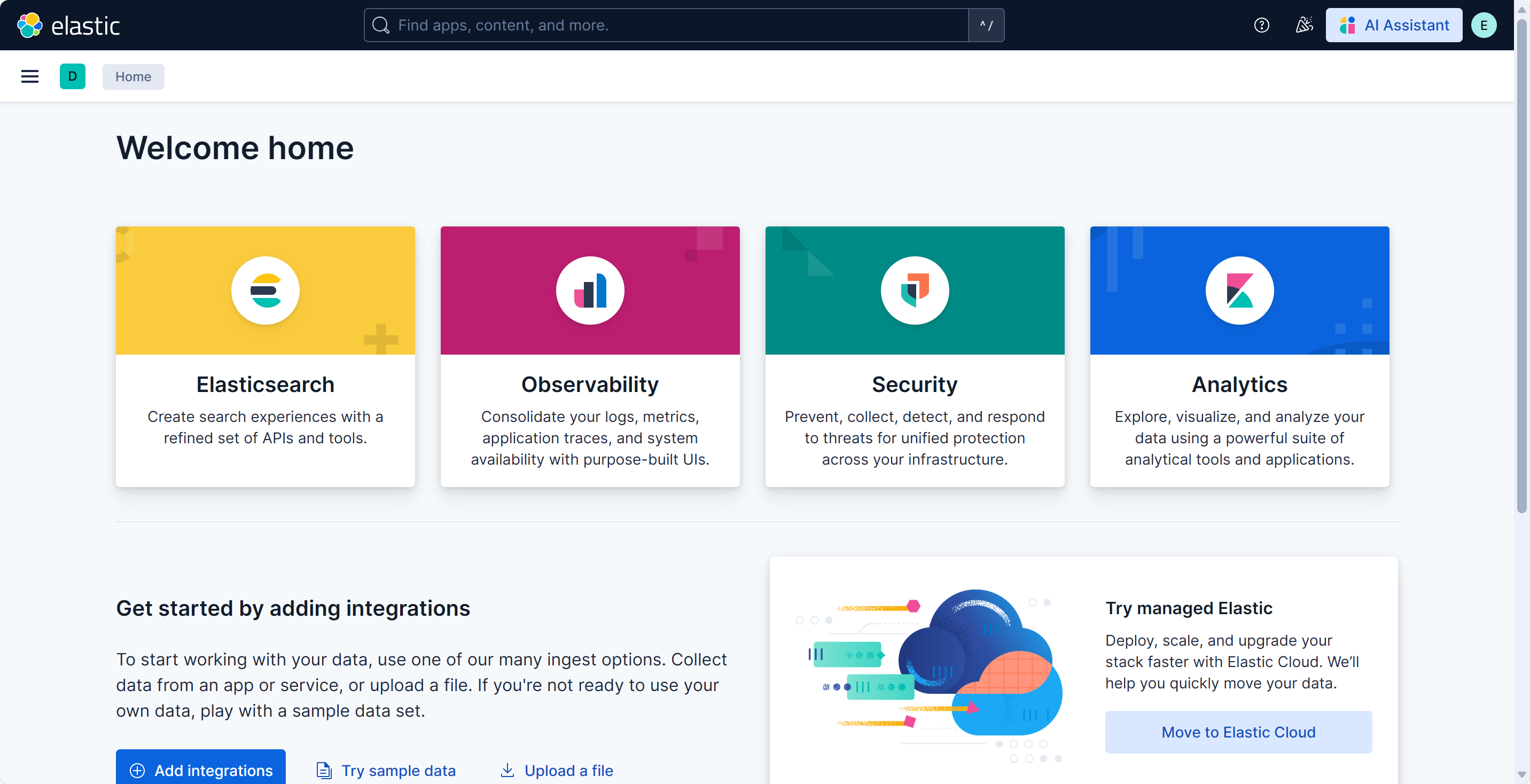Click the search shortcut key indicator
The width and height of the screenshot is (1530, 784).
tap(986, 26)
